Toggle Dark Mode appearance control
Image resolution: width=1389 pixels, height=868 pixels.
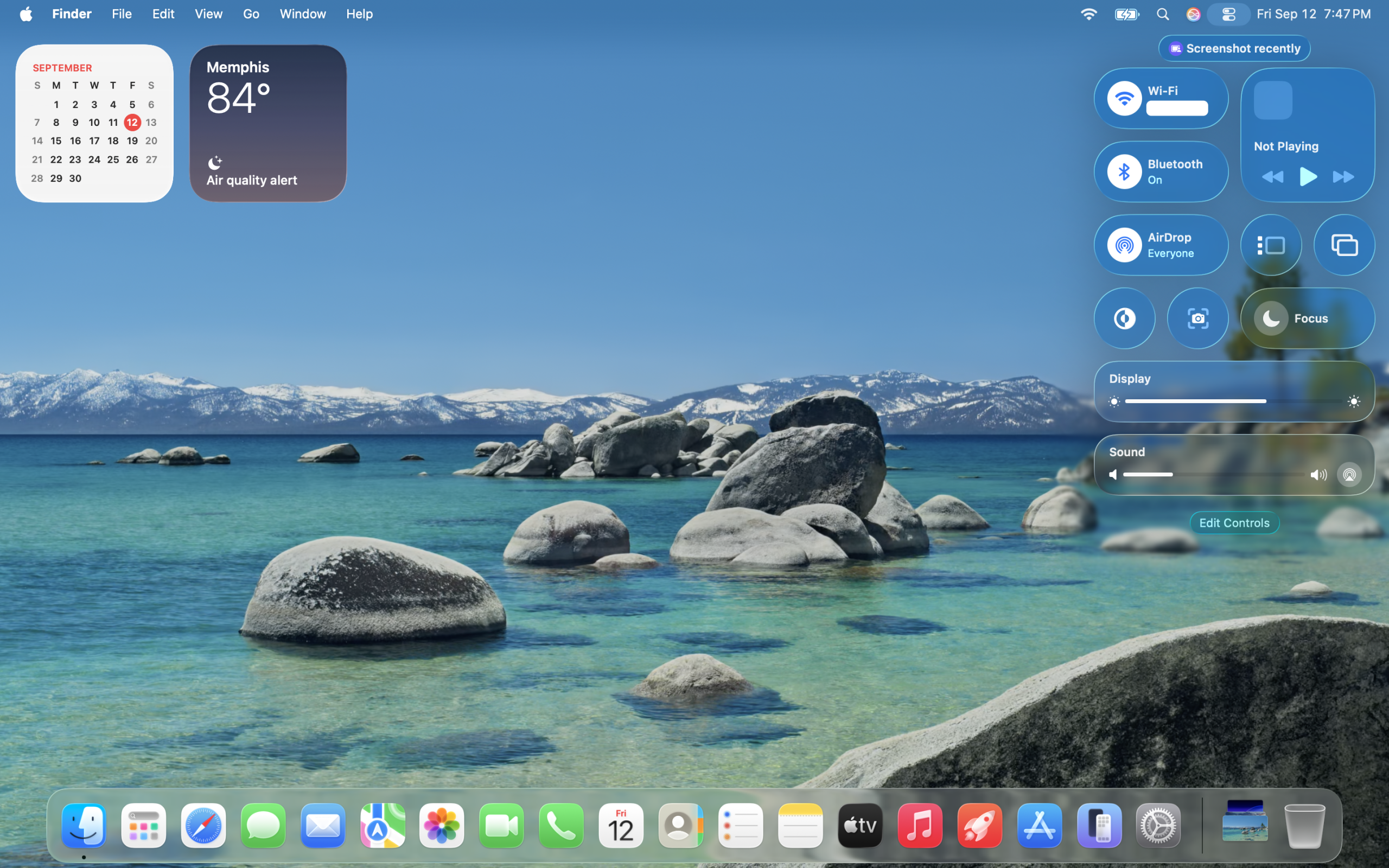[1124, 318]
